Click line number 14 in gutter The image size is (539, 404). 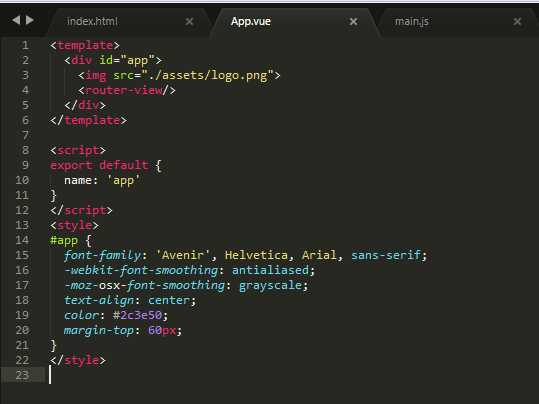point(22,240)
